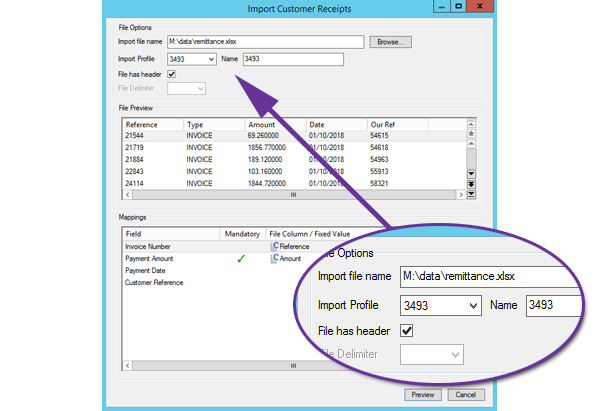
Task: Click the amount cell 103.160000
Action: point(265,171)
